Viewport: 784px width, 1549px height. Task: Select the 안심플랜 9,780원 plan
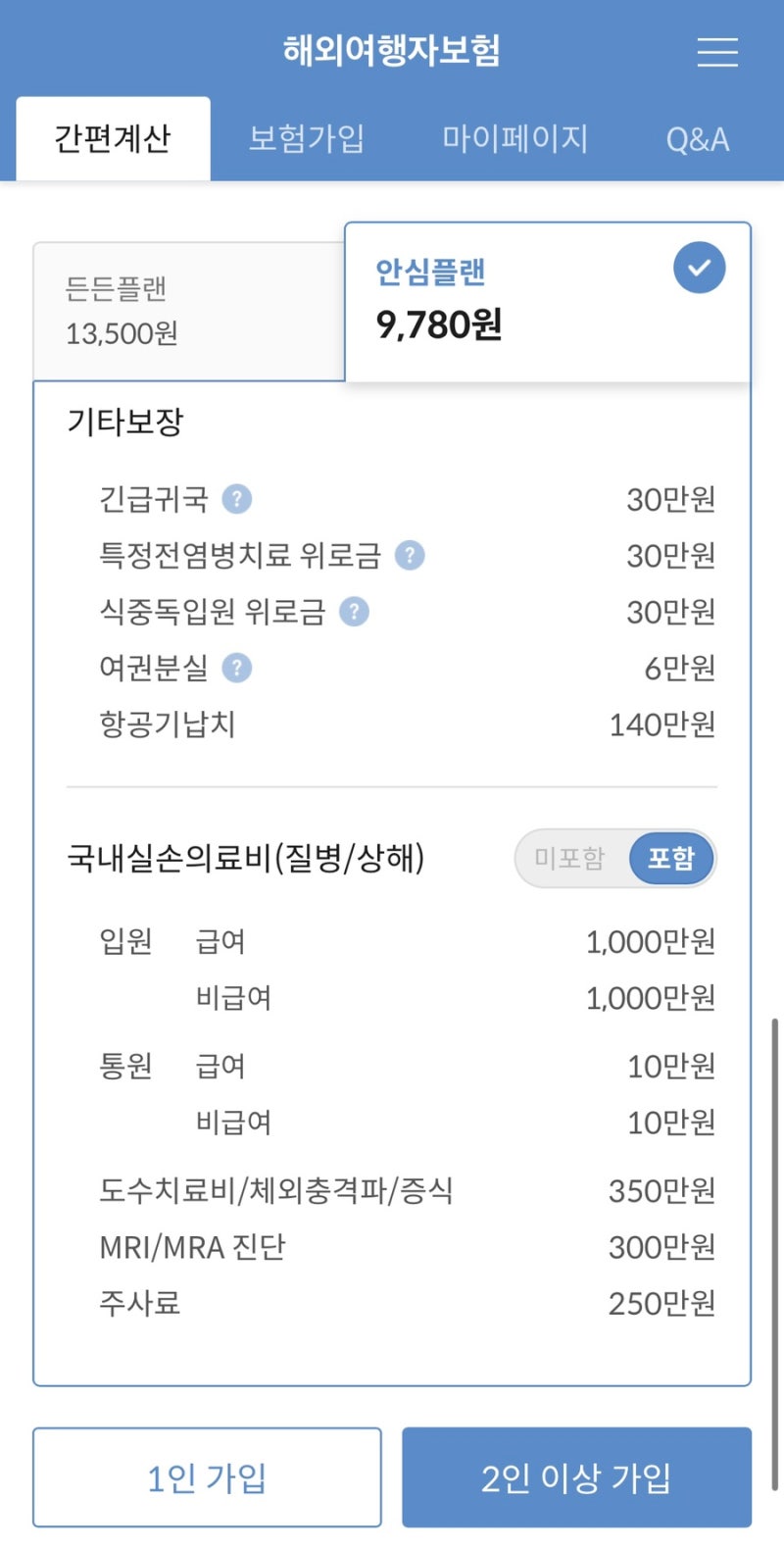tap(548, 302)
